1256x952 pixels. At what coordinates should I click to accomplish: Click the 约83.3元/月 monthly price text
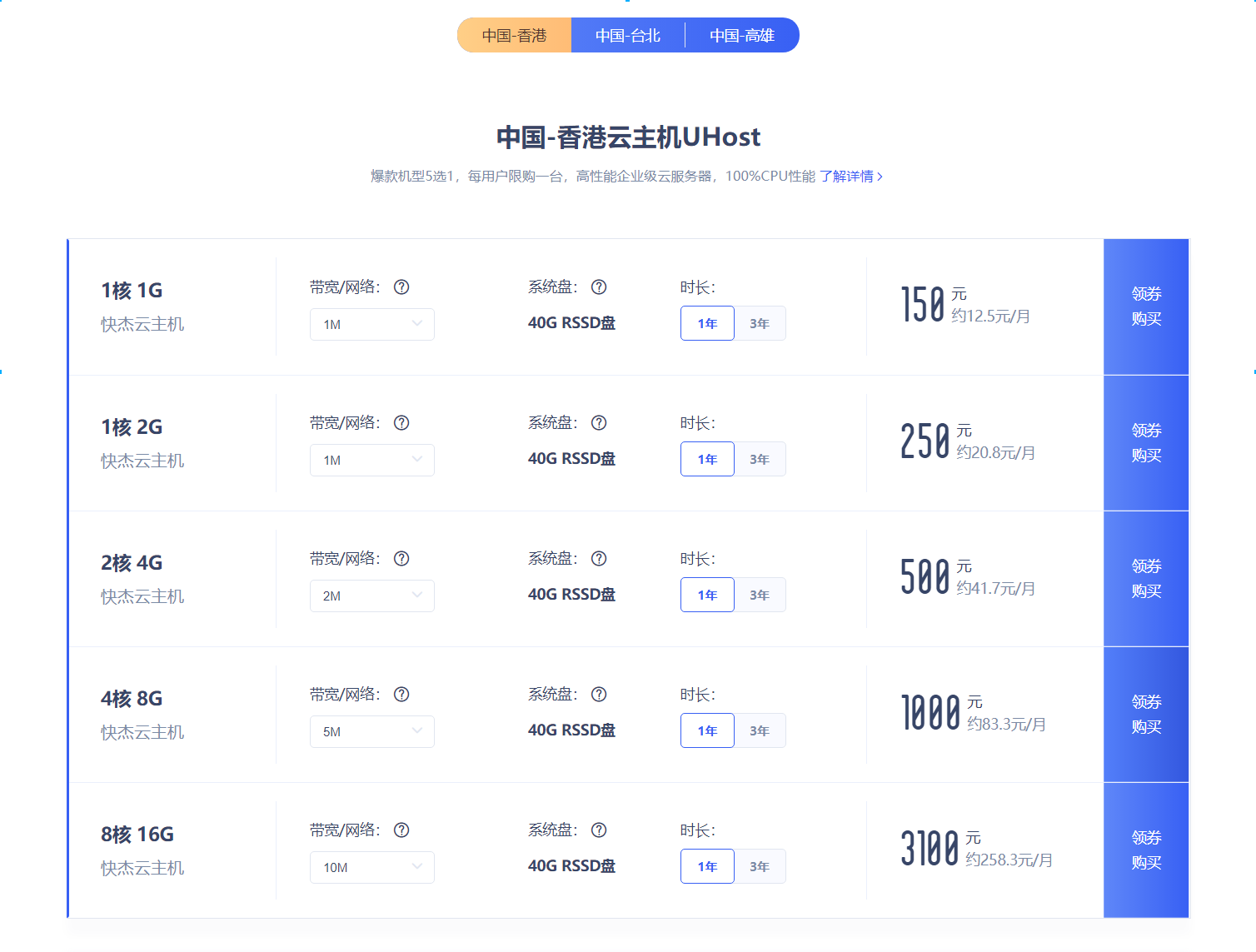pyautogui.click(x=1007, y=725)
